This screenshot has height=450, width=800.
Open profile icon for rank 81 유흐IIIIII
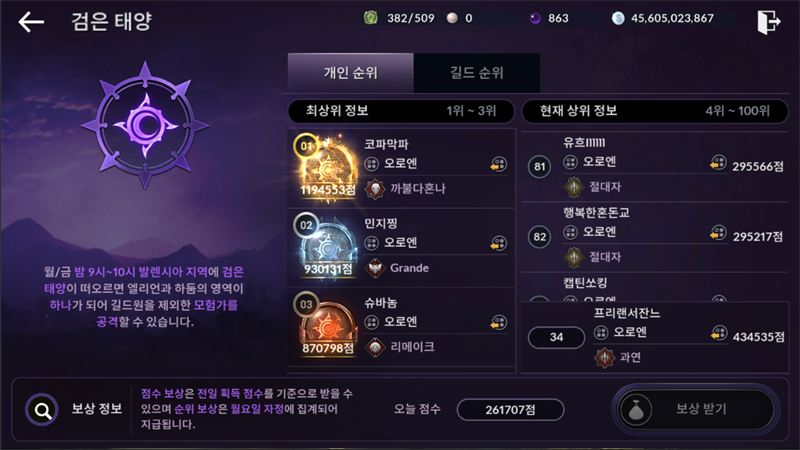(x=718, y=163)
